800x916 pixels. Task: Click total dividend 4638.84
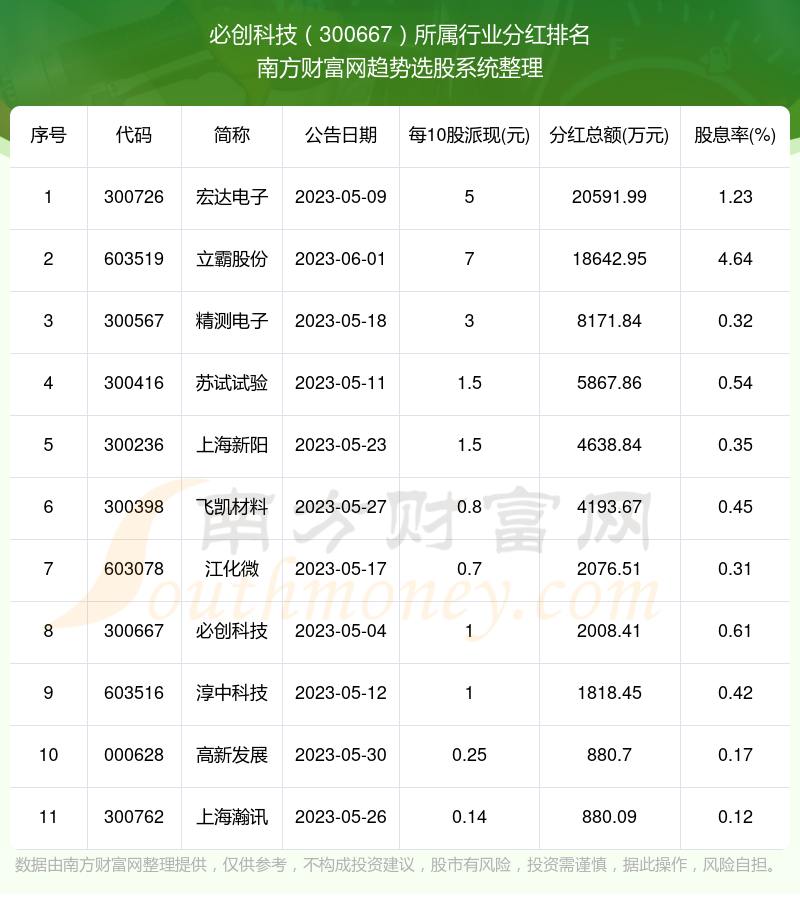click(609, 445)
